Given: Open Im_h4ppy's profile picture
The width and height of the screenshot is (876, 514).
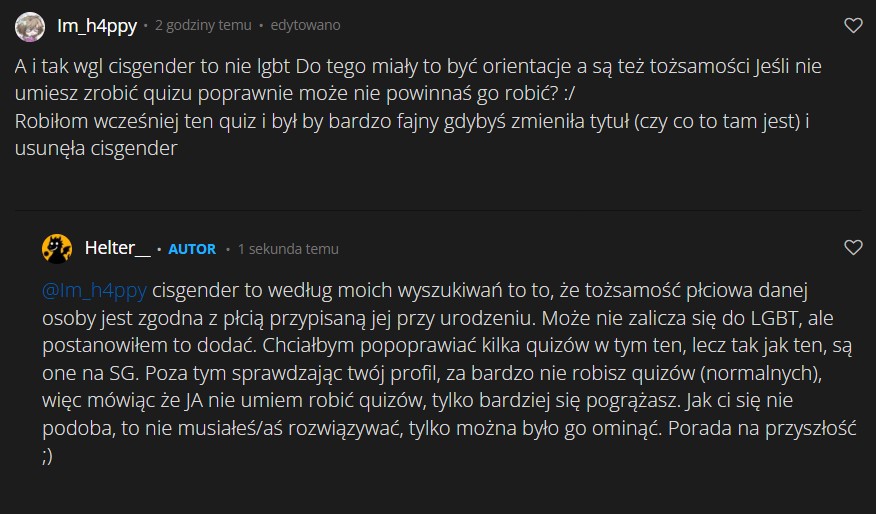Looking at the screenshot, I should click(x=30, y=25).
